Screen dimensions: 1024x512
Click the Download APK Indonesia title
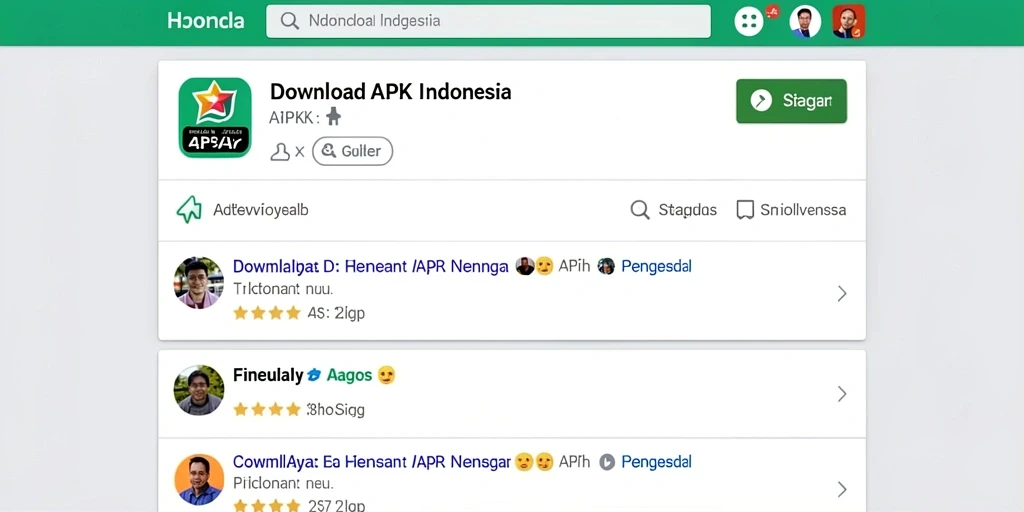[391, 91]
